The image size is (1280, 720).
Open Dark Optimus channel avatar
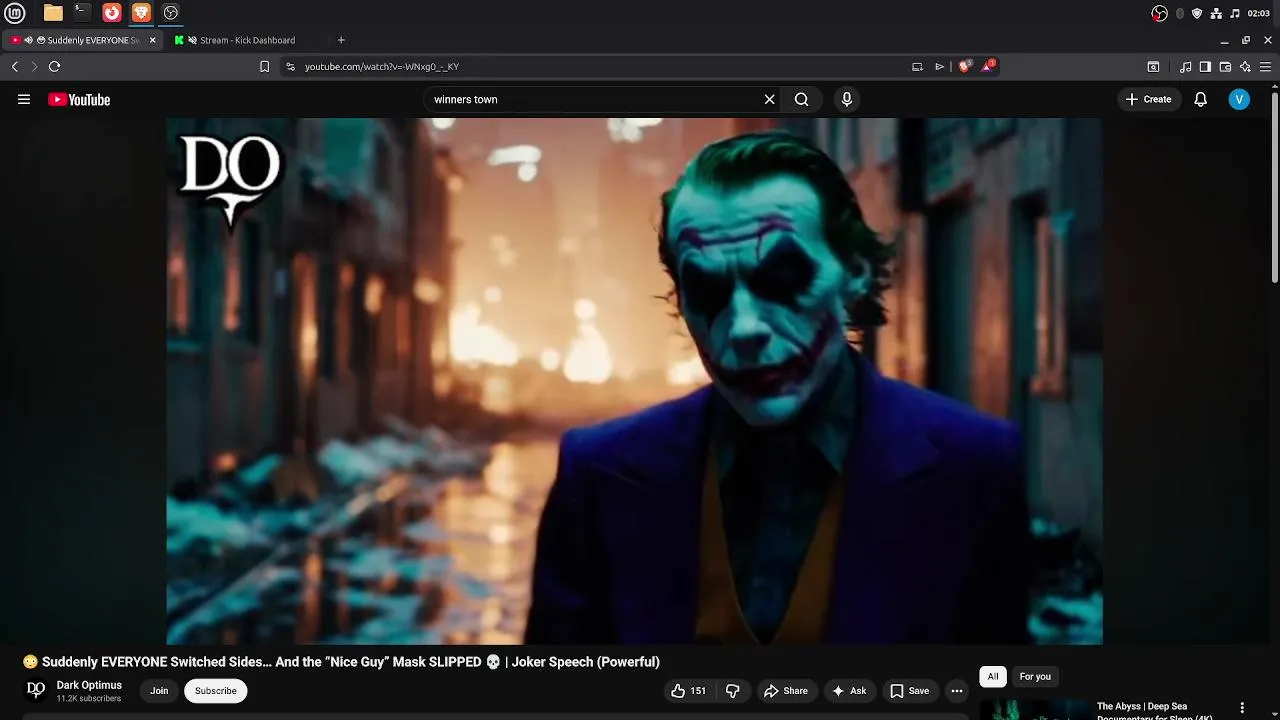coord(36,690)
